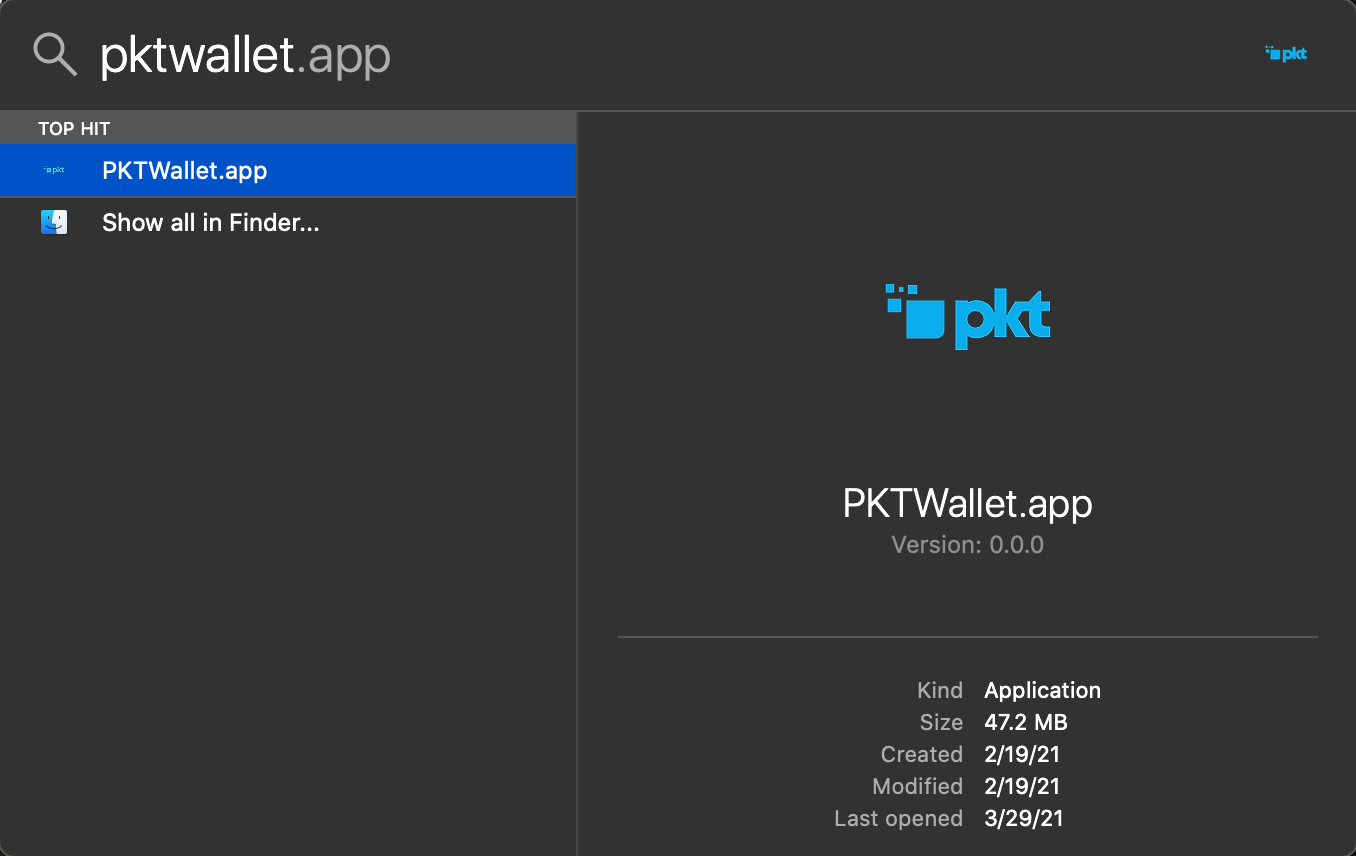The height and width of the screenshot is (856, 1356).
Task: Click the Last opened 3/29/21 entry
Action: click(1024, 818)
